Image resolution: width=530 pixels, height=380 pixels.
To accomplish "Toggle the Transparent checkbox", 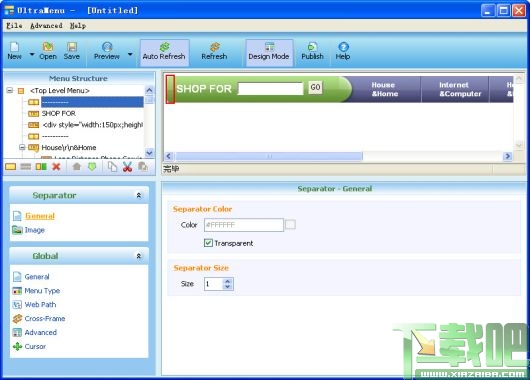I will (x=209, y=243).
